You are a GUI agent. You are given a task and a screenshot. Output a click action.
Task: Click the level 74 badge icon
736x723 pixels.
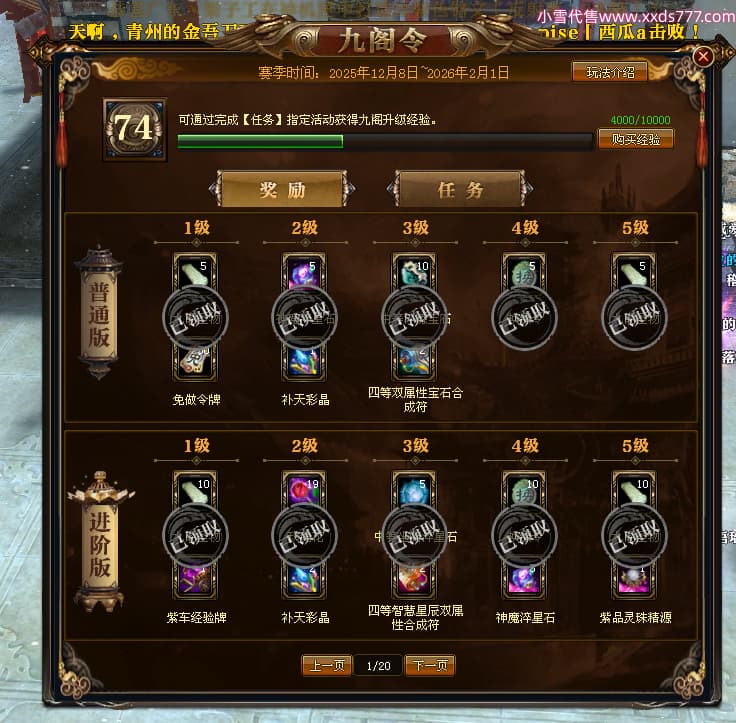point(135,129)
